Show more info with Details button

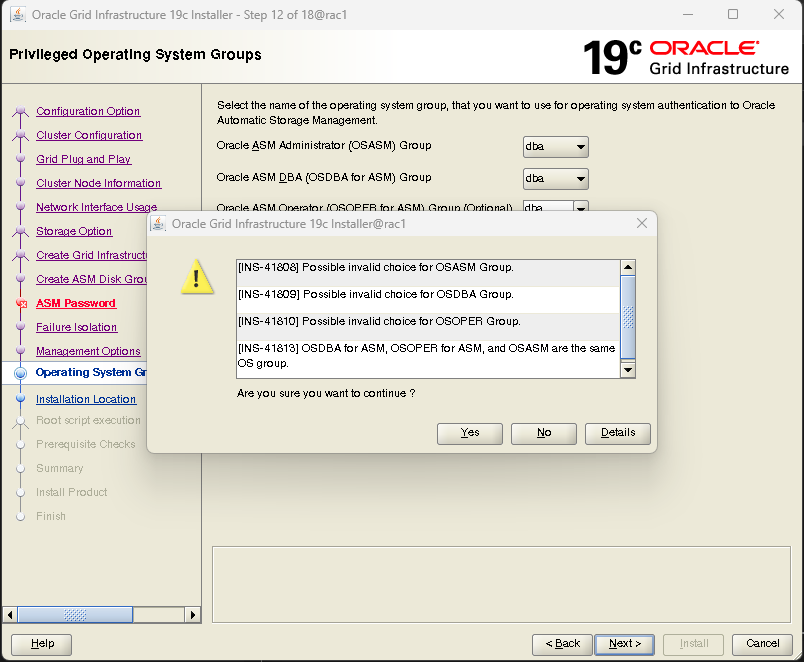click(x=618, y=433)
